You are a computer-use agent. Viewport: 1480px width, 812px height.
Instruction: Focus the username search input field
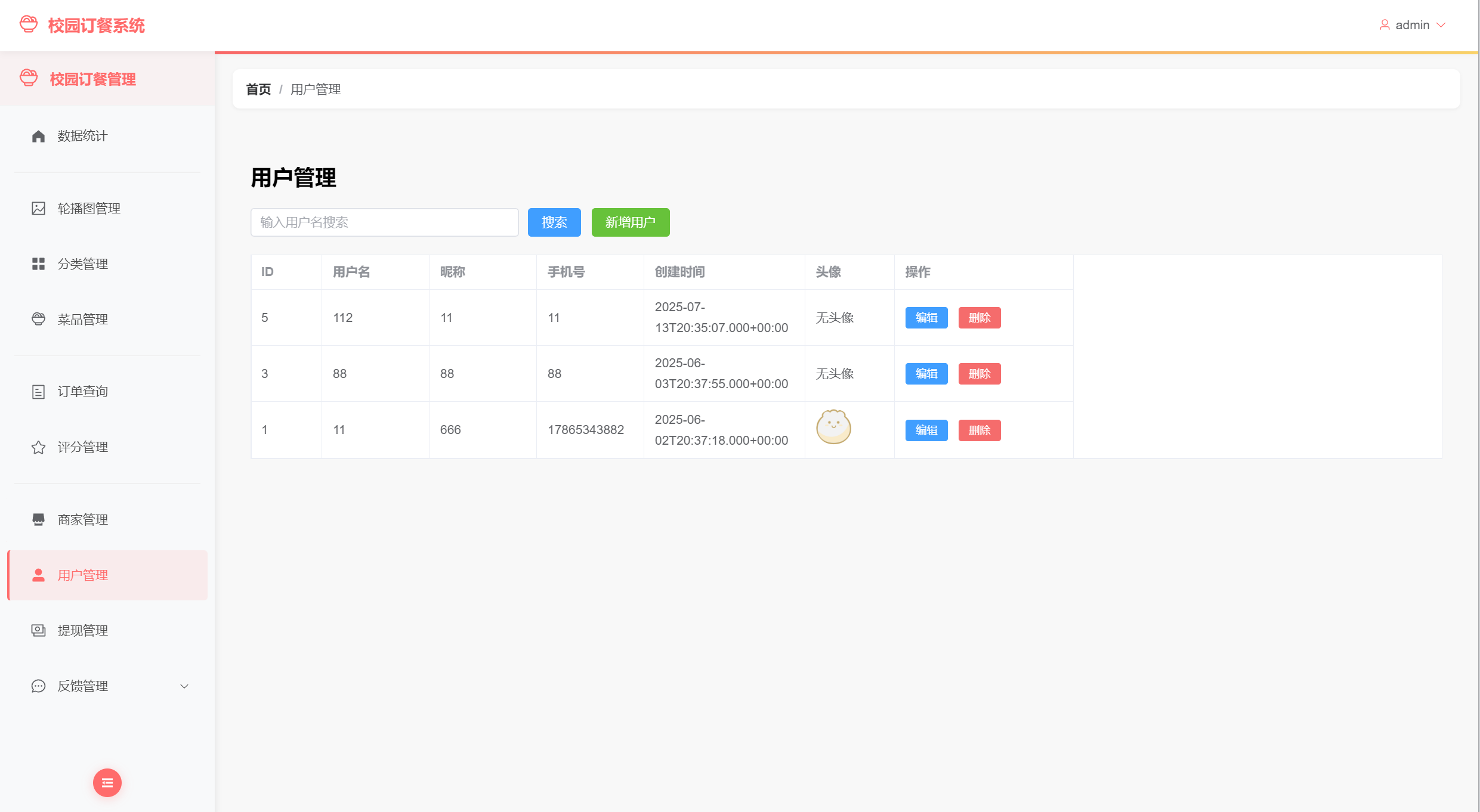tap(385, 222)
